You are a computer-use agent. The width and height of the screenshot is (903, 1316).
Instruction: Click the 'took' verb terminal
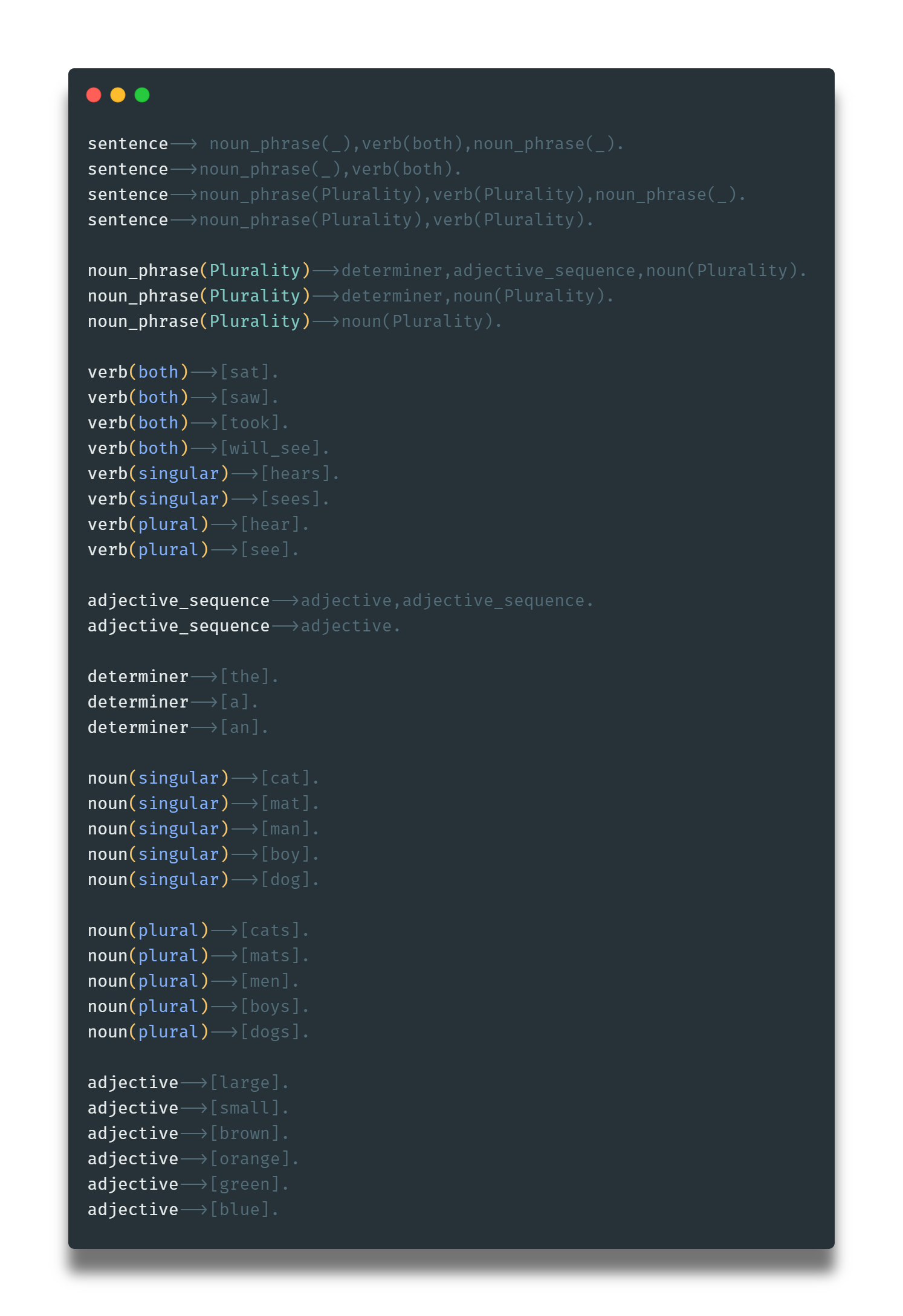pos(250,423)
